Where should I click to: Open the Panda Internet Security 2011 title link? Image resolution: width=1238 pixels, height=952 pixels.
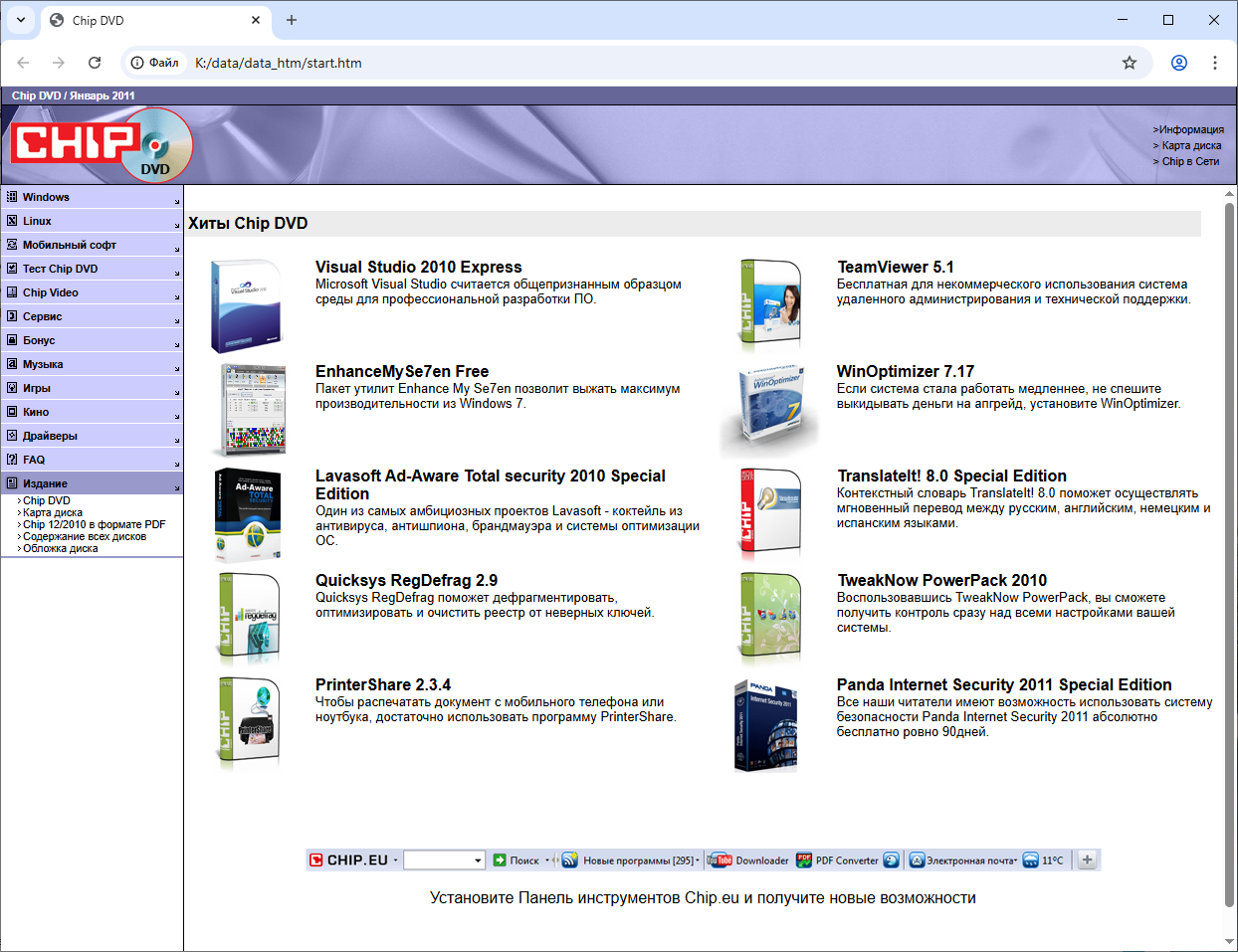1004,684
